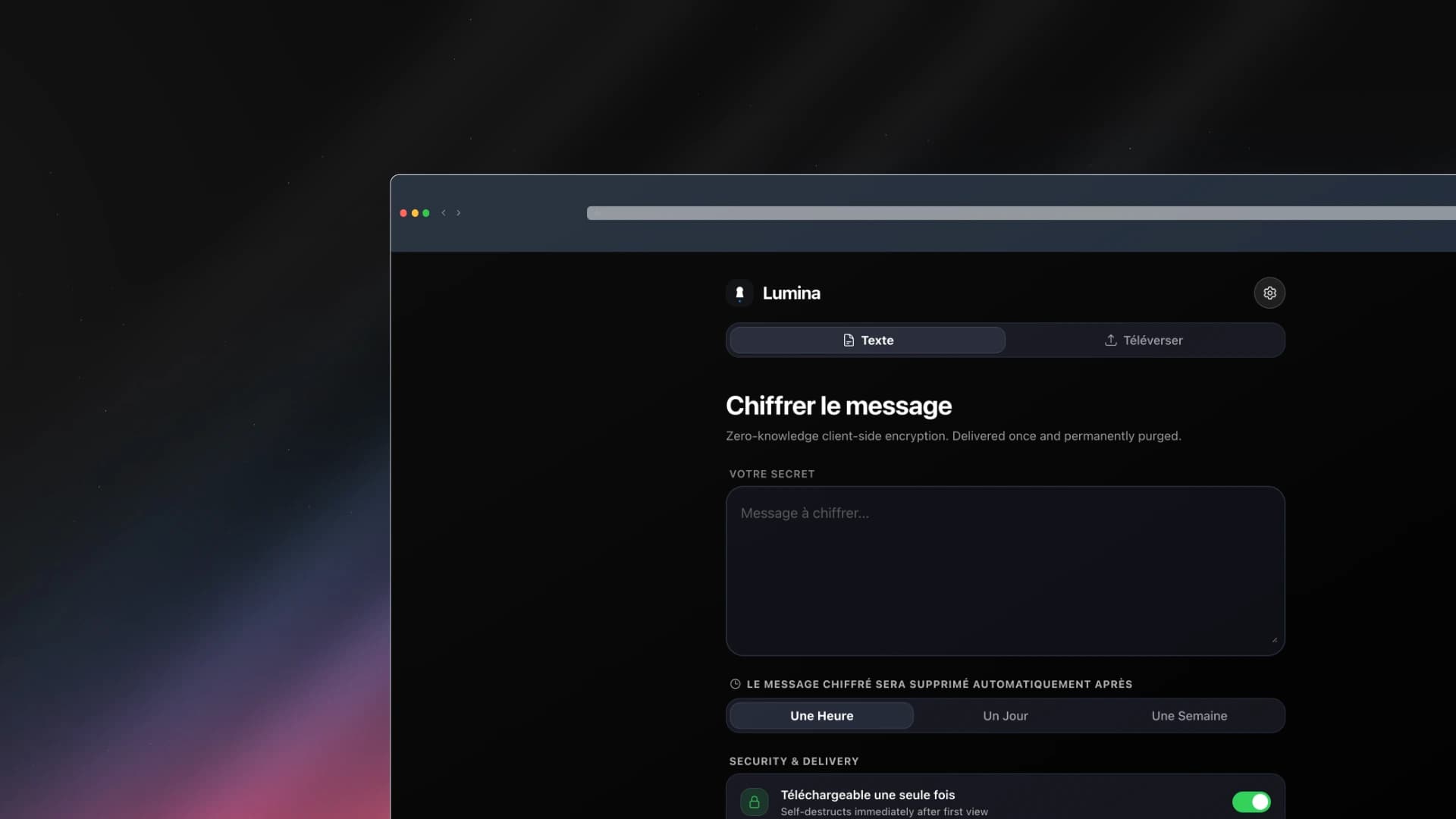1456x819 pixels.
Task: Go forward with the browser forward arrow
Action: [458, 213]
